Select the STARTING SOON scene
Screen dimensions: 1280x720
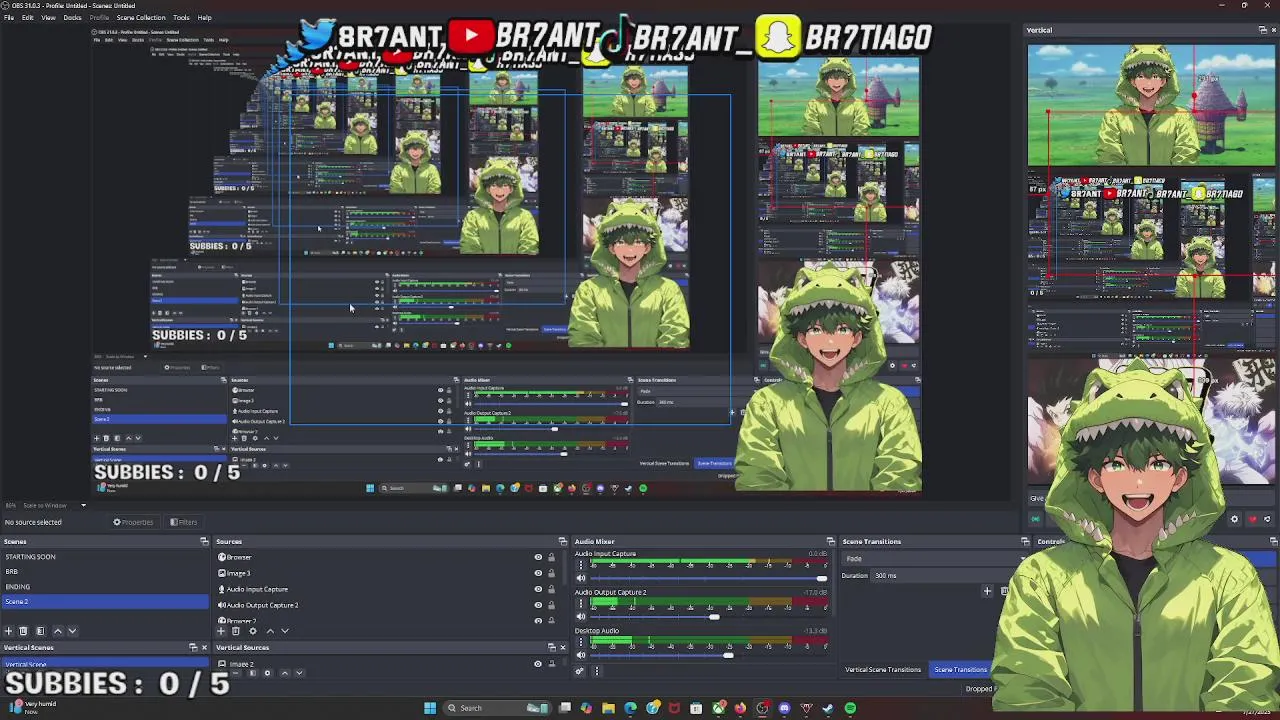[x=105, y=557]
